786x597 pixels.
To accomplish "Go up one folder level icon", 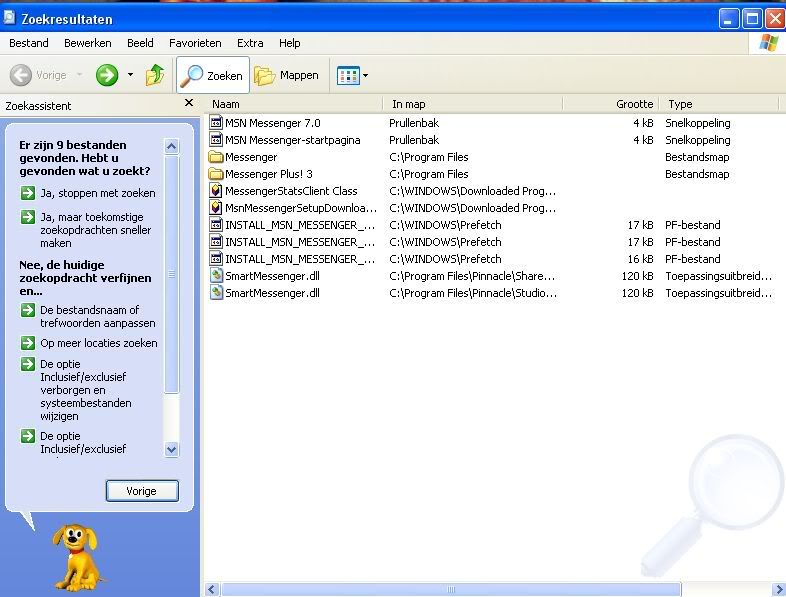I will pos(155,75).
